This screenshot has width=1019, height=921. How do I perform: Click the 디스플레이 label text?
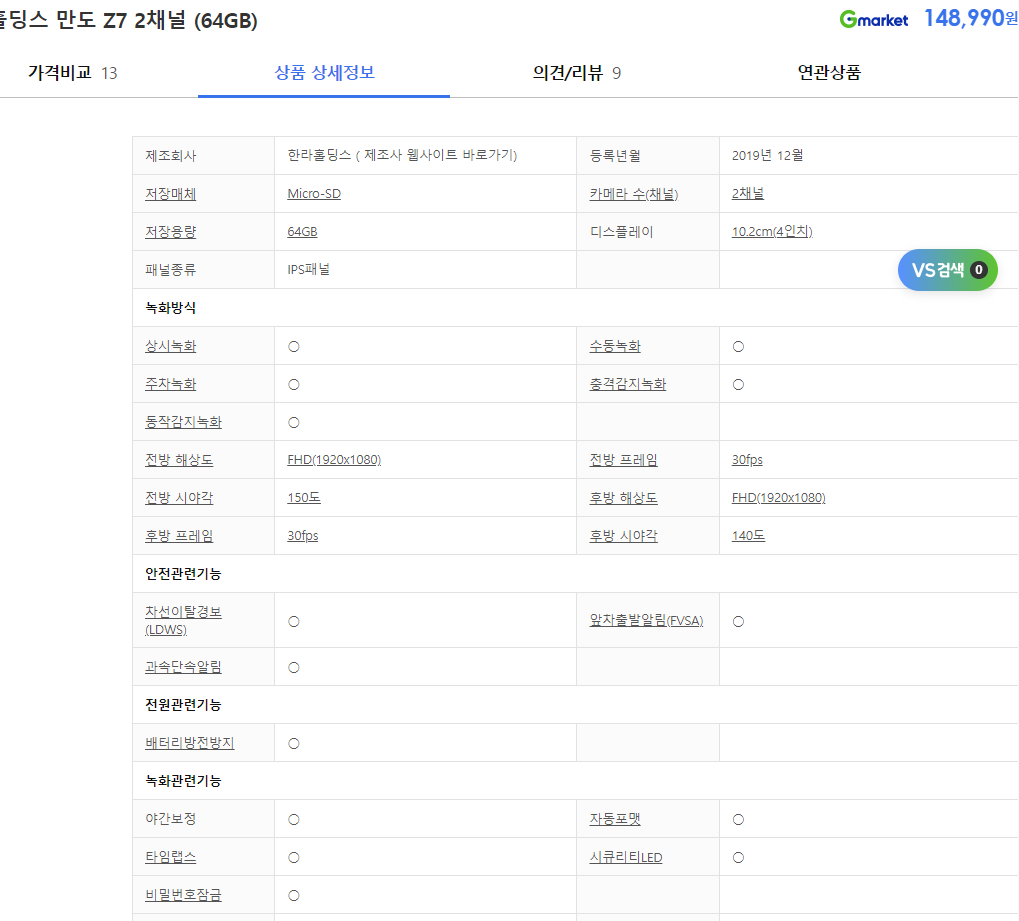click(621, 231)
